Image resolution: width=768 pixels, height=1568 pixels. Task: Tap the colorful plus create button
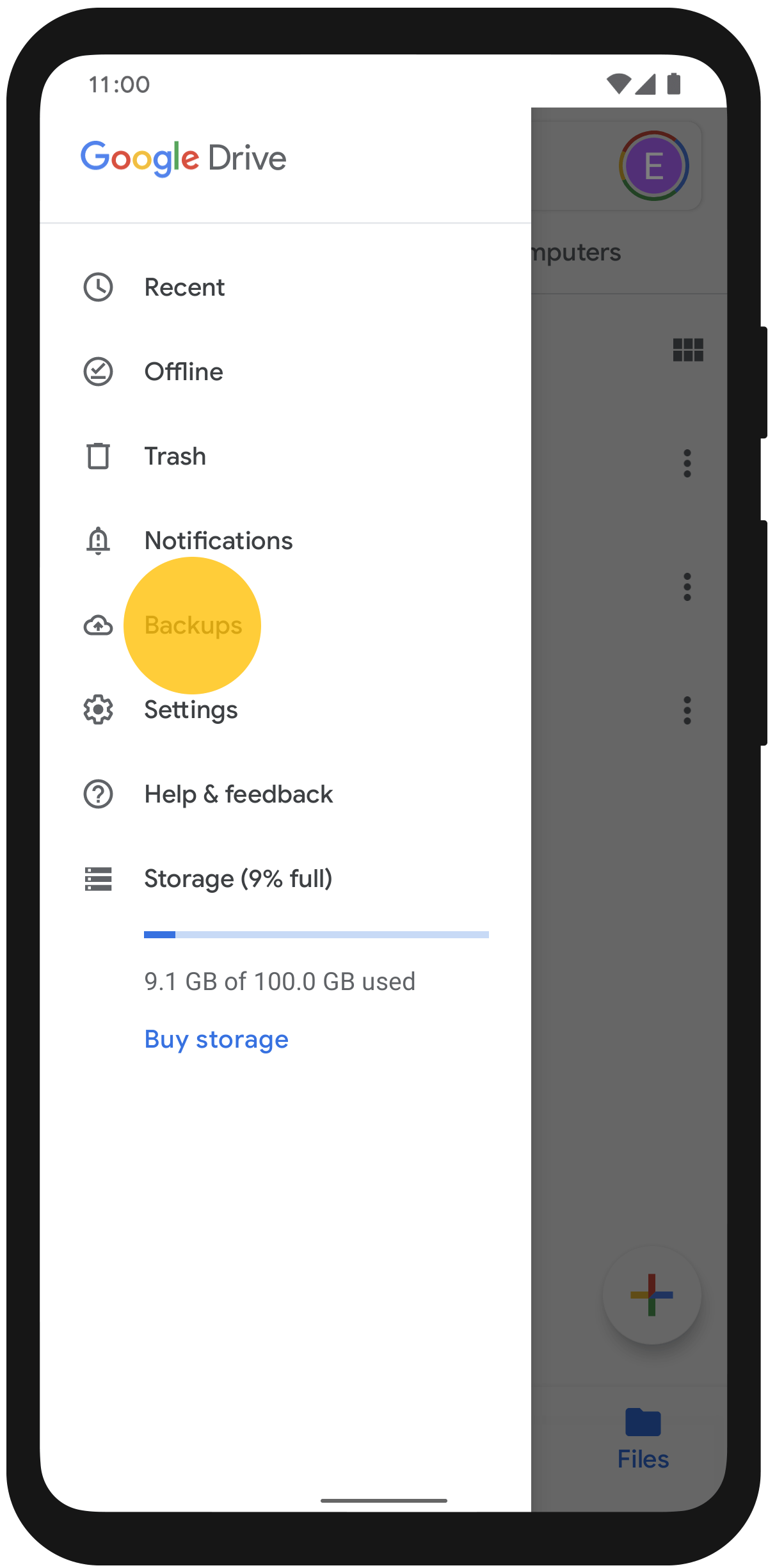[x=652, y=1295]
